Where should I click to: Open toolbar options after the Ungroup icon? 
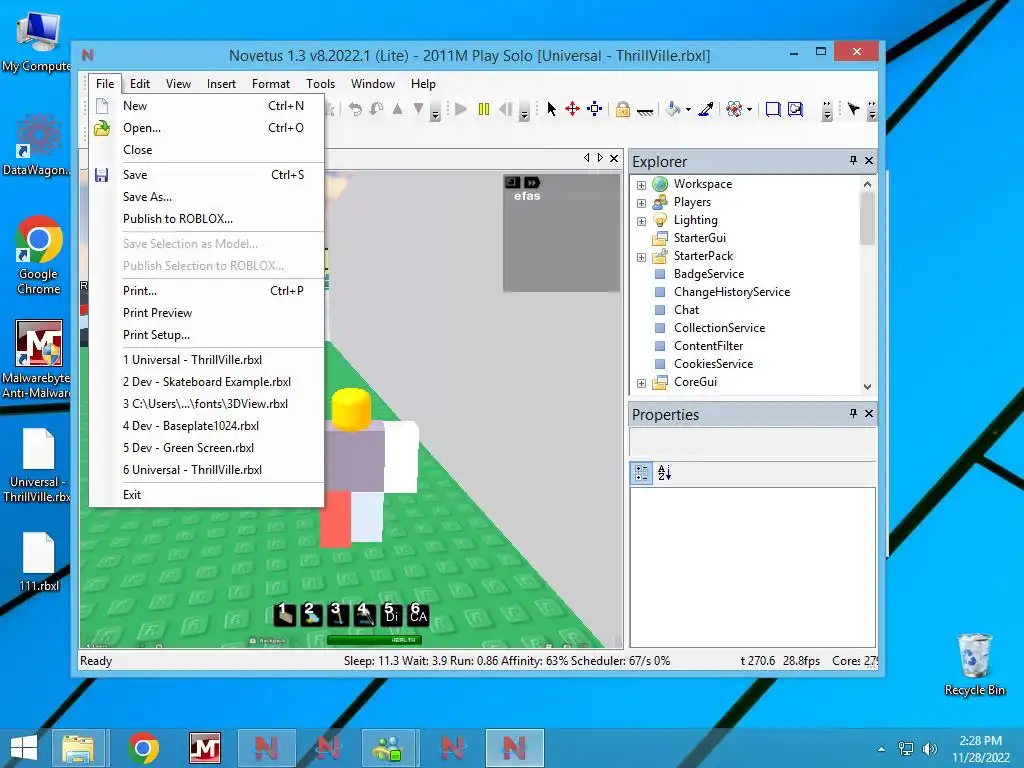click(827, 111)
